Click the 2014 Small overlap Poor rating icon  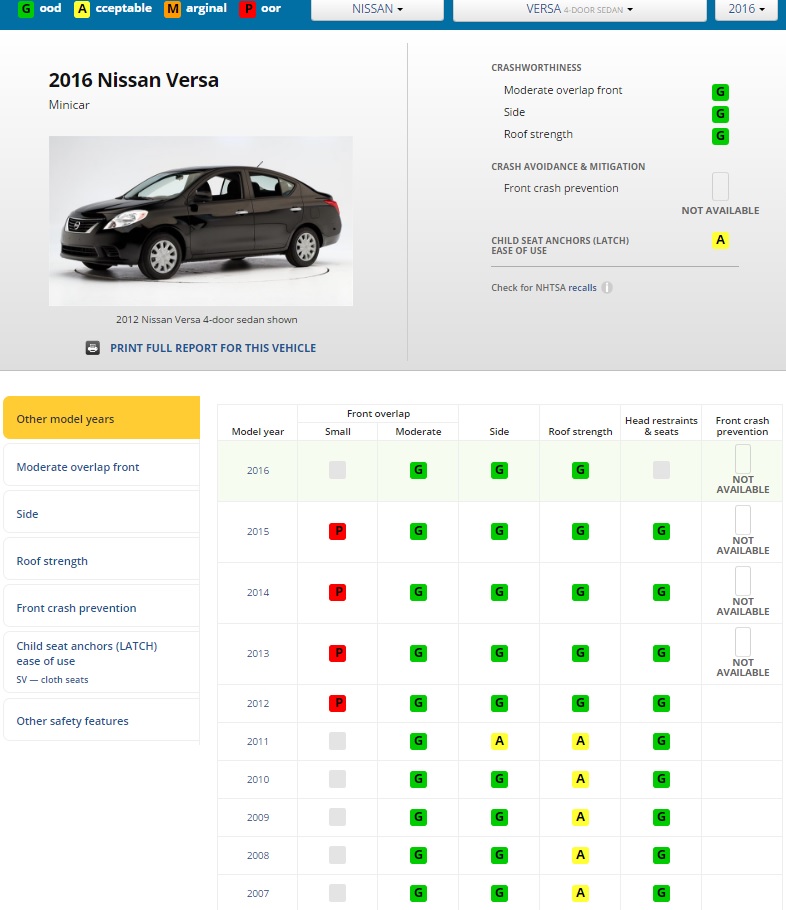pyautogui.click(x=337, y=592)
